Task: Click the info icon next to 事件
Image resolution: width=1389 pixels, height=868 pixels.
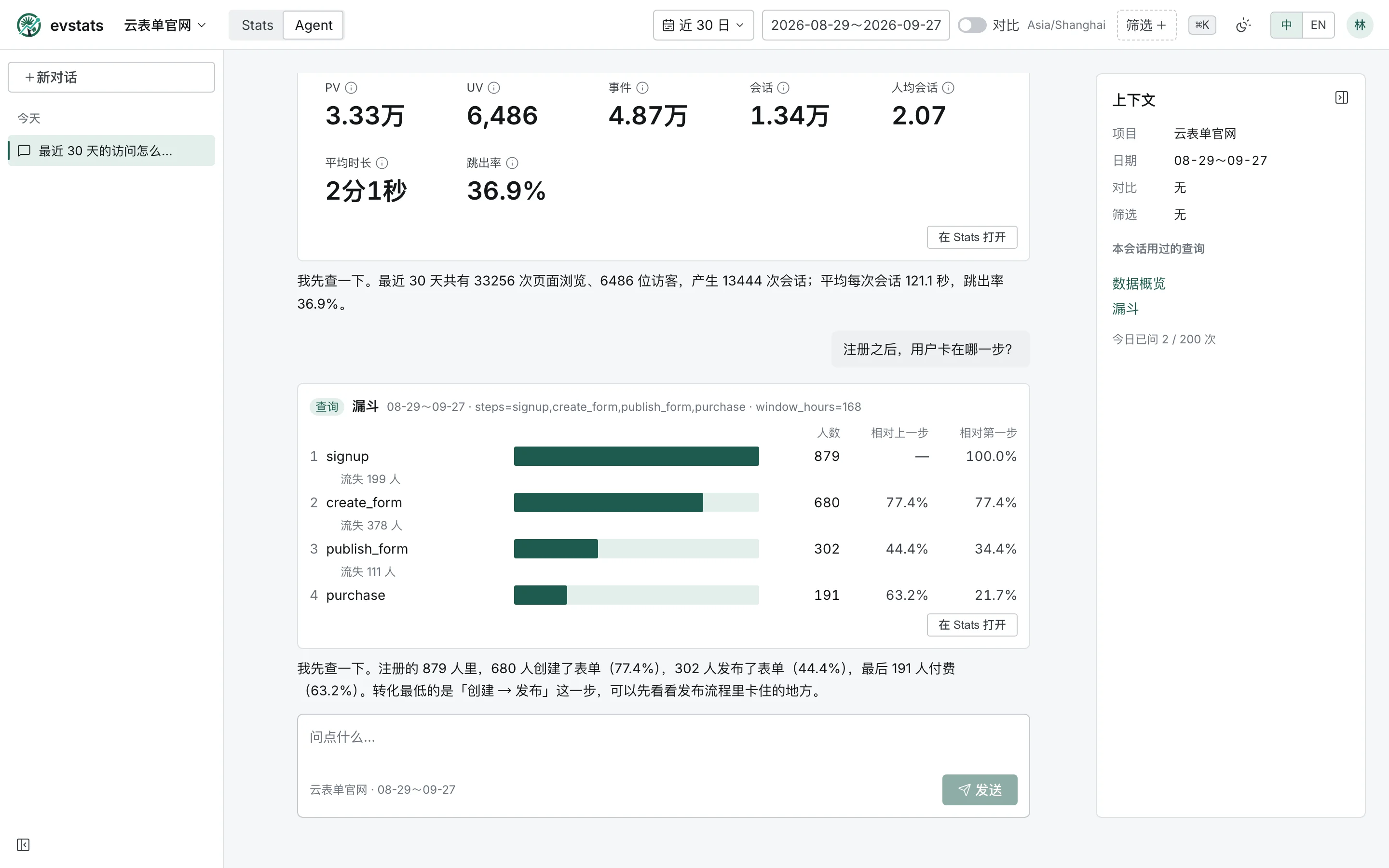Action: [x=642, y=88]
